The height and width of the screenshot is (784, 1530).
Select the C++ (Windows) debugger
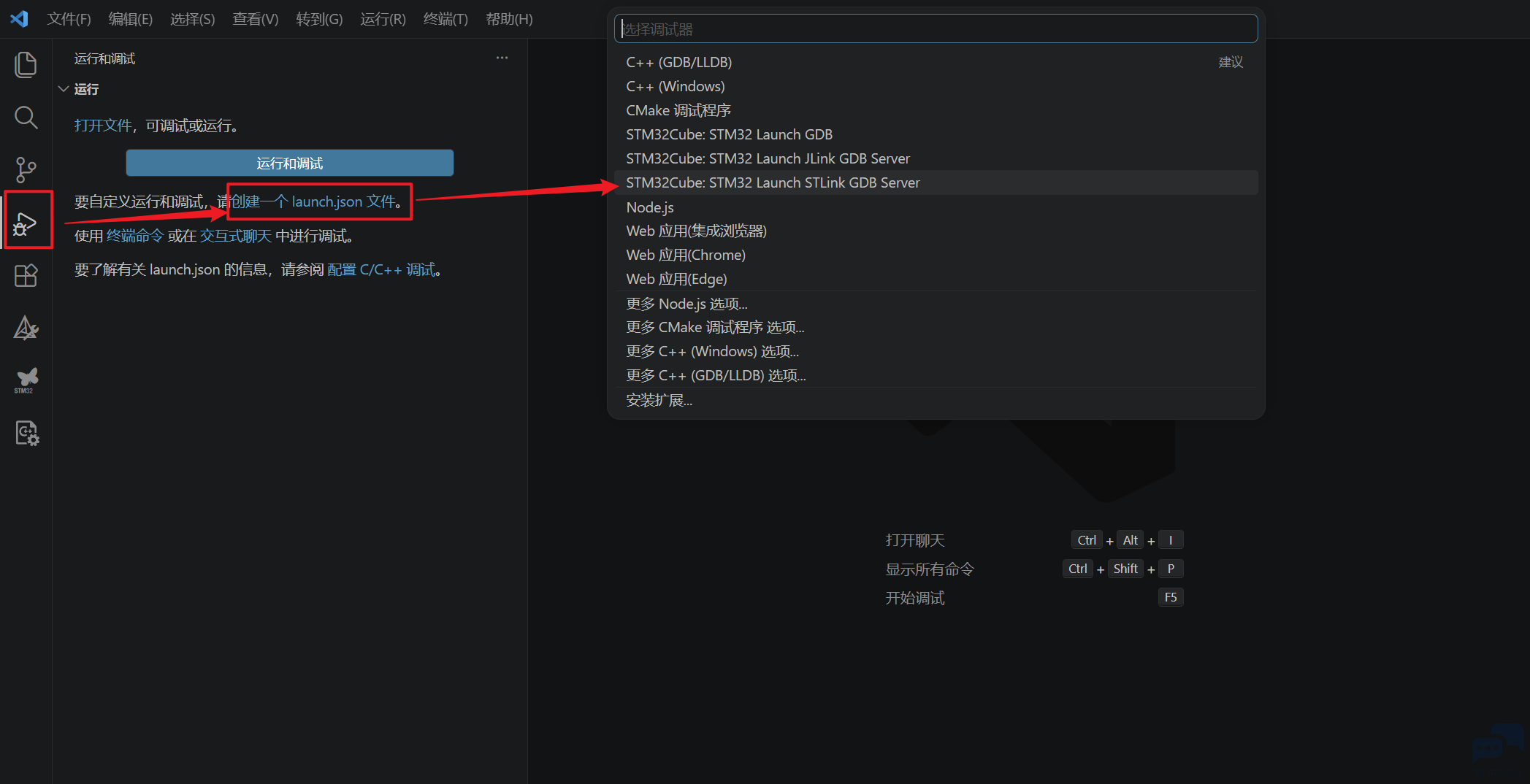936,86
